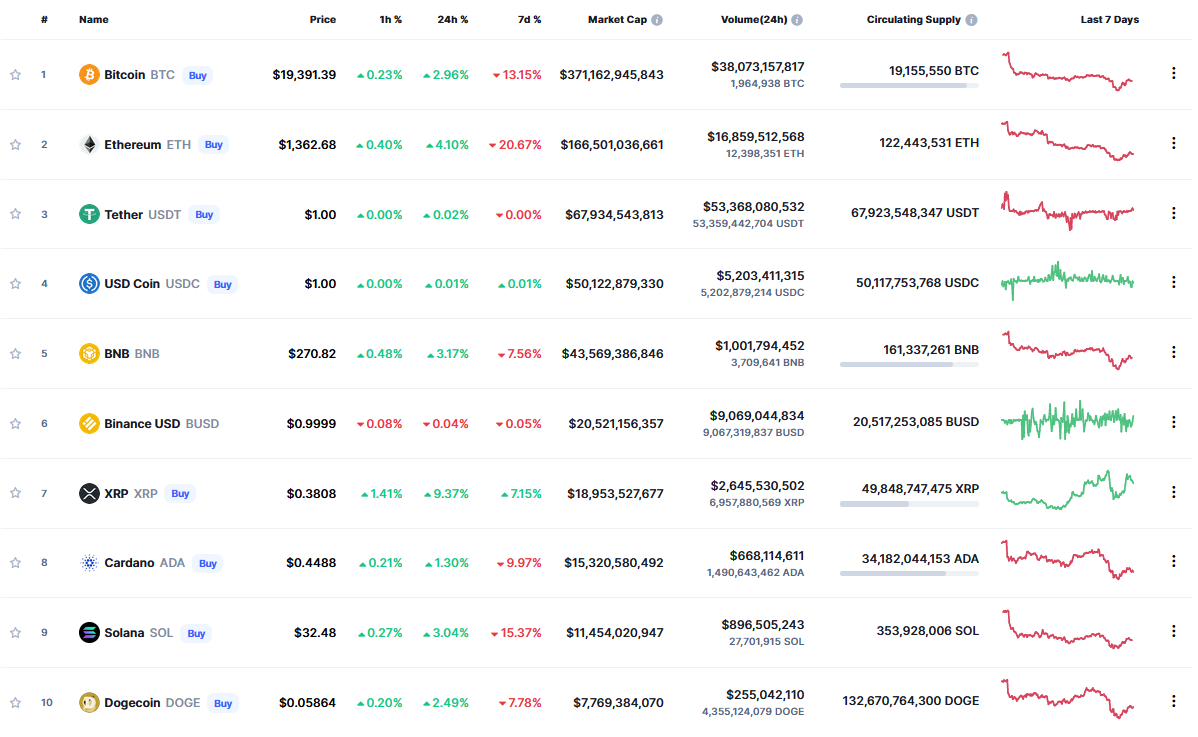
Task: Sort by the 24h % column header
Action: pos(452,20)
